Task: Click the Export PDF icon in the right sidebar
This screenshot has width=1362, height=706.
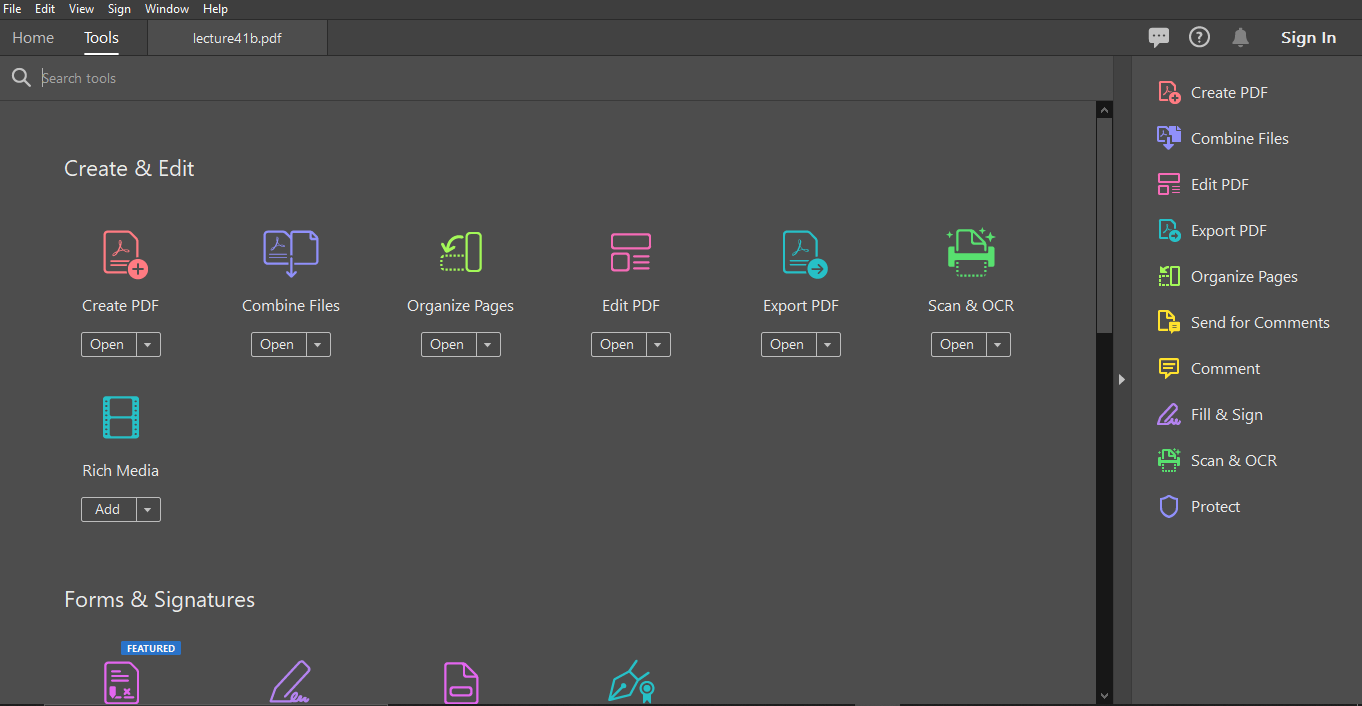Action: [x=1169, y=230]
